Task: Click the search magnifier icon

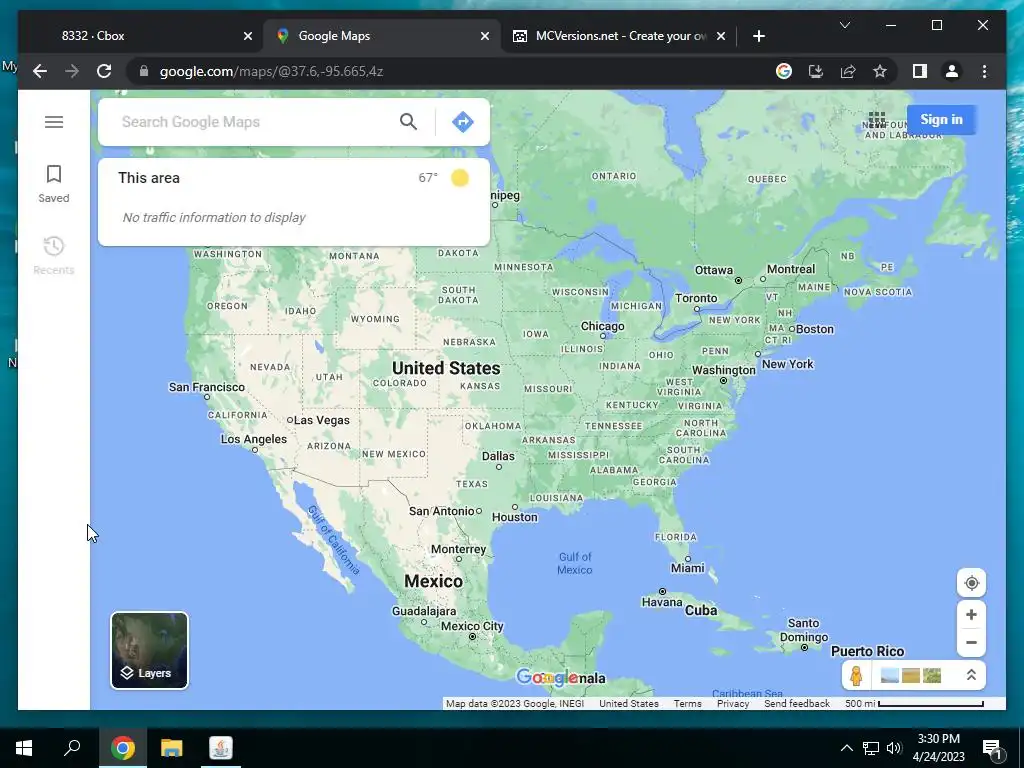Action: pos(408,121)
